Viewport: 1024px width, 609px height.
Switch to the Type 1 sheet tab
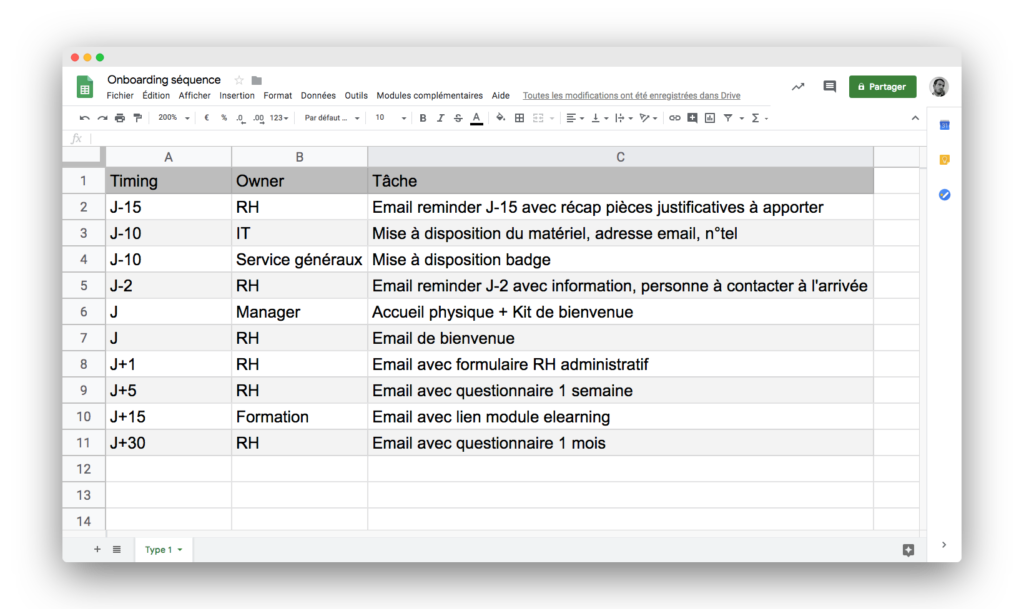[163, 550]
